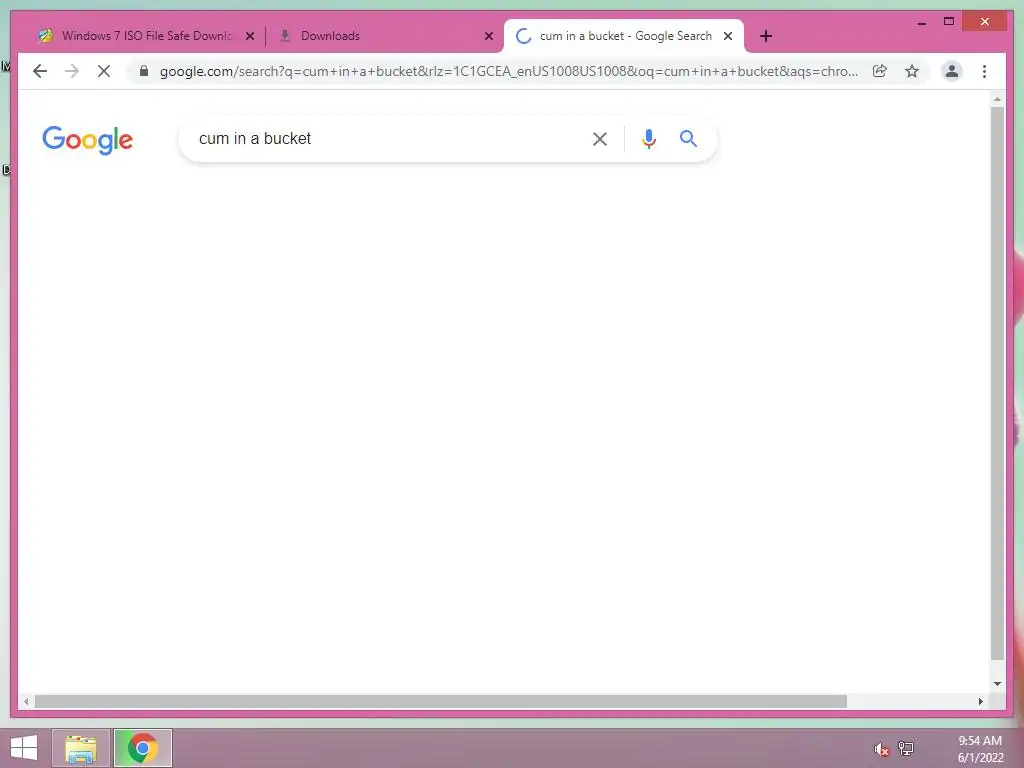Screen dimensions: 1024x768
Task: Select the Google Search tab
Action: (x=625, y=36)
